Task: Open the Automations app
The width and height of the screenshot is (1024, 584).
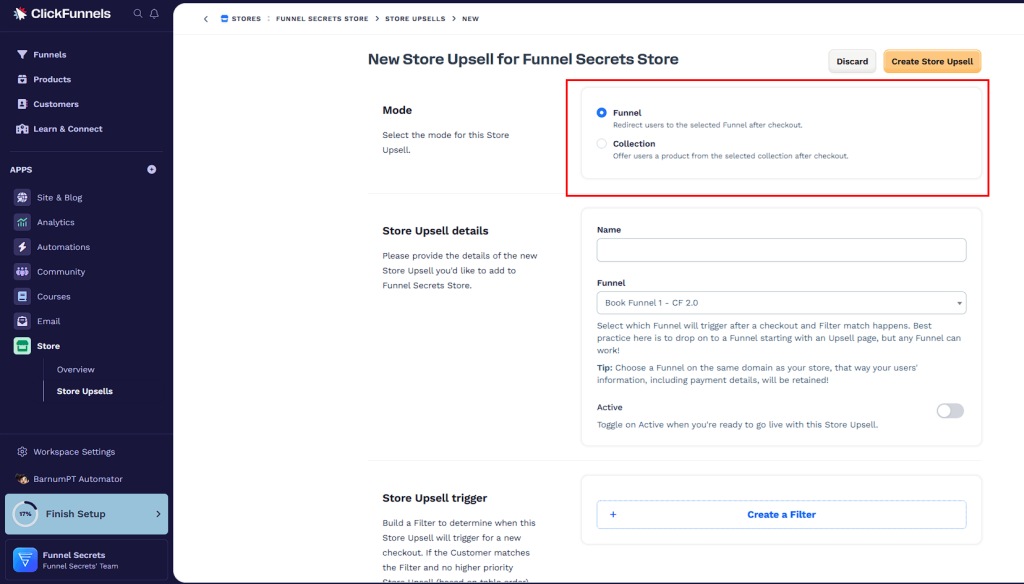Action: [63, 247]
